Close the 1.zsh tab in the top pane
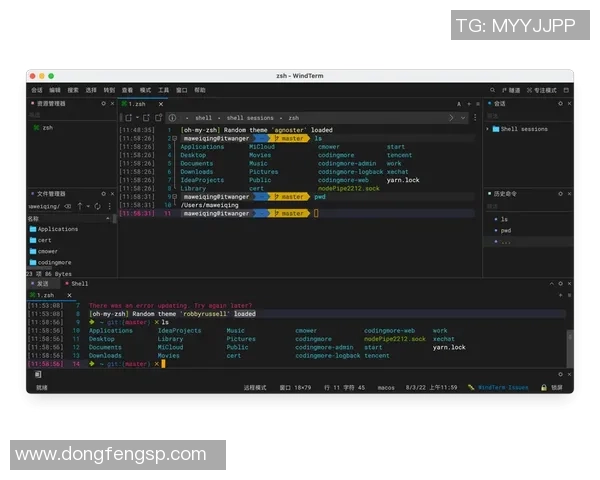600x480 pixels. click(x=160, y=103)
